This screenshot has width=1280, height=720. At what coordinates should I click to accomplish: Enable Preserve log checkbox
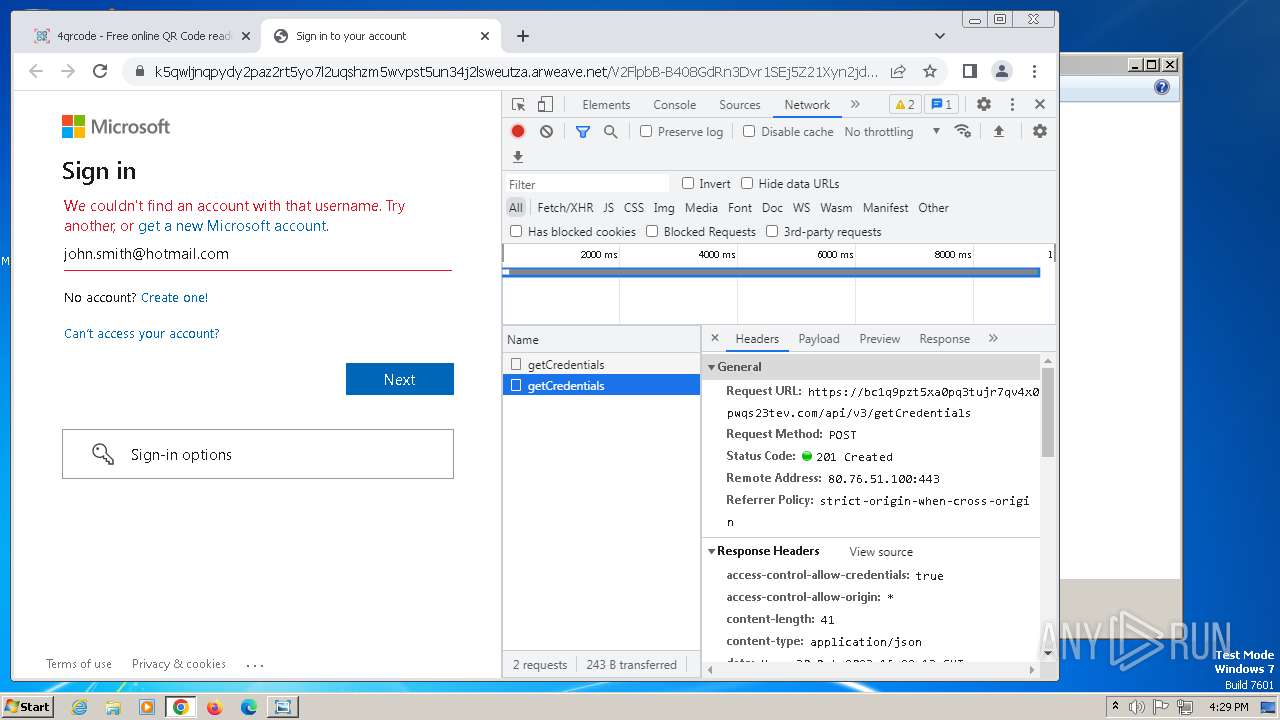point(646,131)
